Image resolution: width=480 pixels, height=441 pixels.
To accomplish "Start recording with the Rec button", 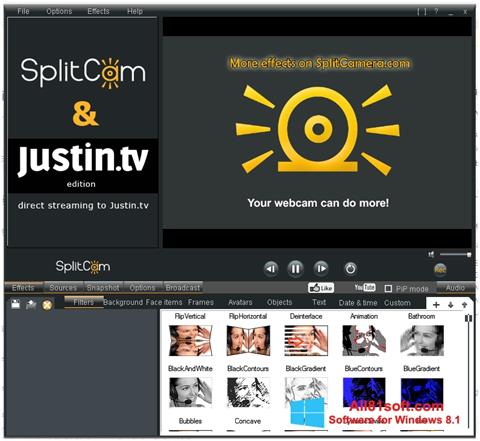I will tap(440, 269).
